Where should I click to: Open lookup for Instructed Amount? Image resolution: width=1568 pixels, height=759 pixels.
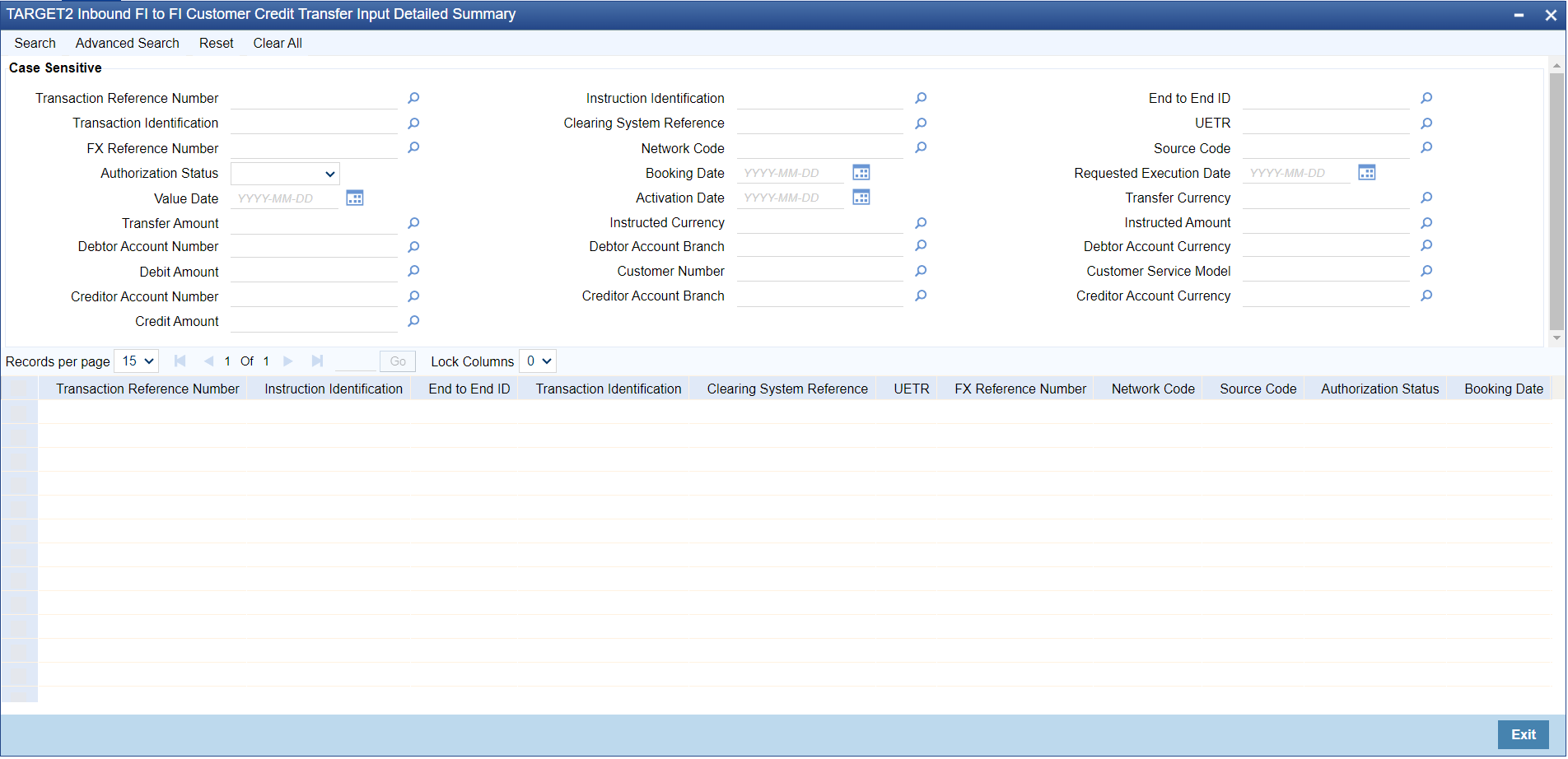tap(1426, 224)
